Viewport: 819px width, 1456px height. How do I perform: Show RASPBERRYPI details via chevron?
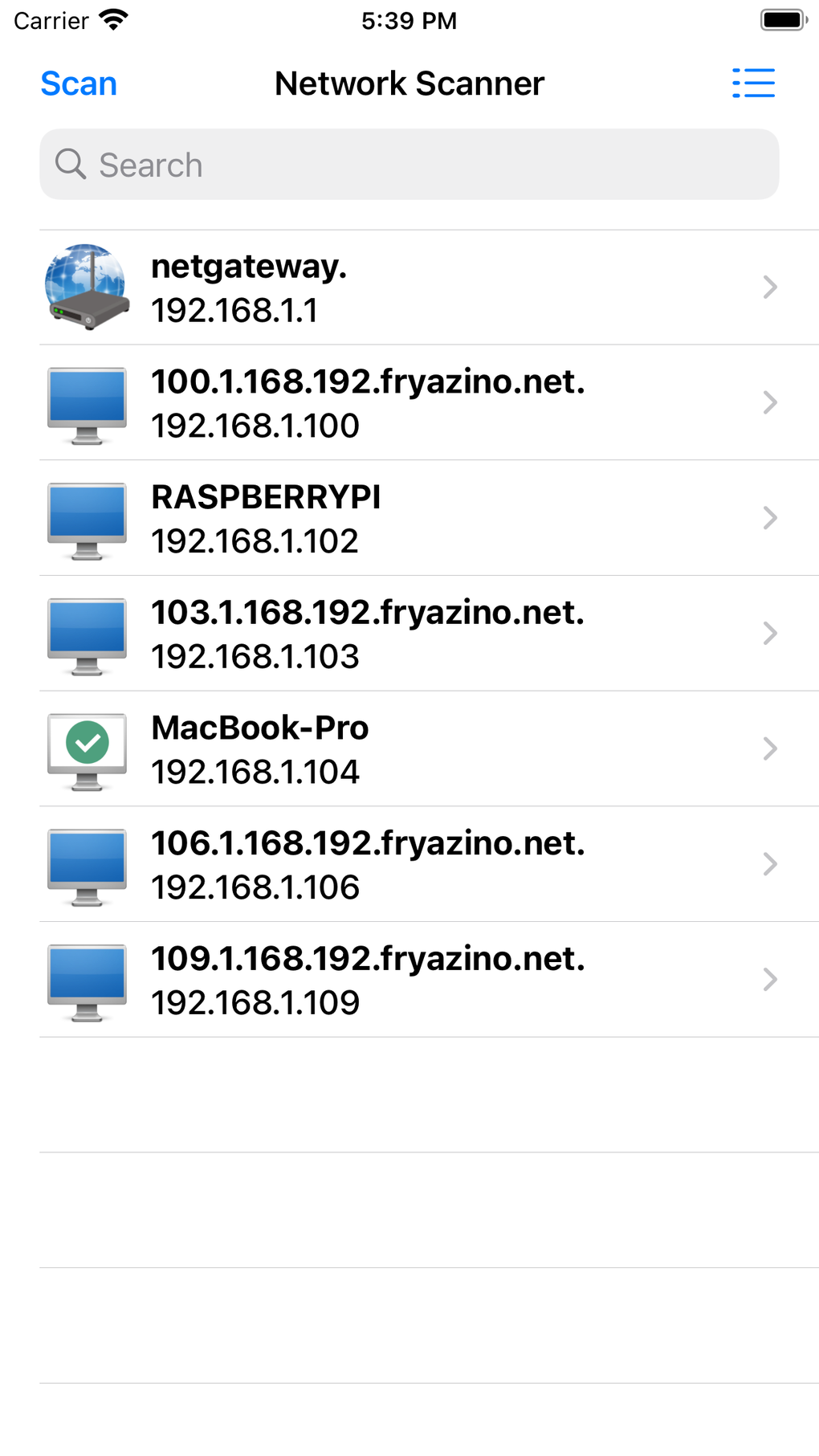770,518
